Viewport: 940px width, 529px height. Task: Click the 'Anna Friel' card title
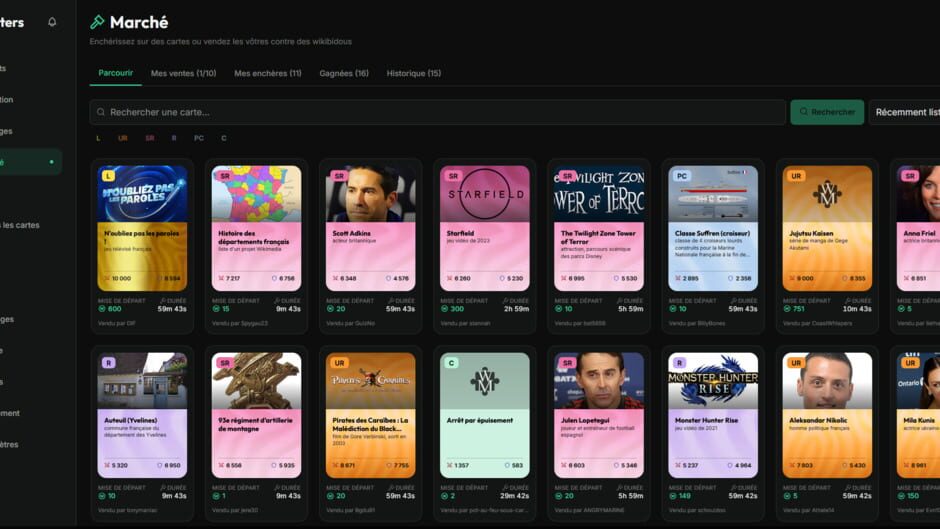(x=919, y=233)
